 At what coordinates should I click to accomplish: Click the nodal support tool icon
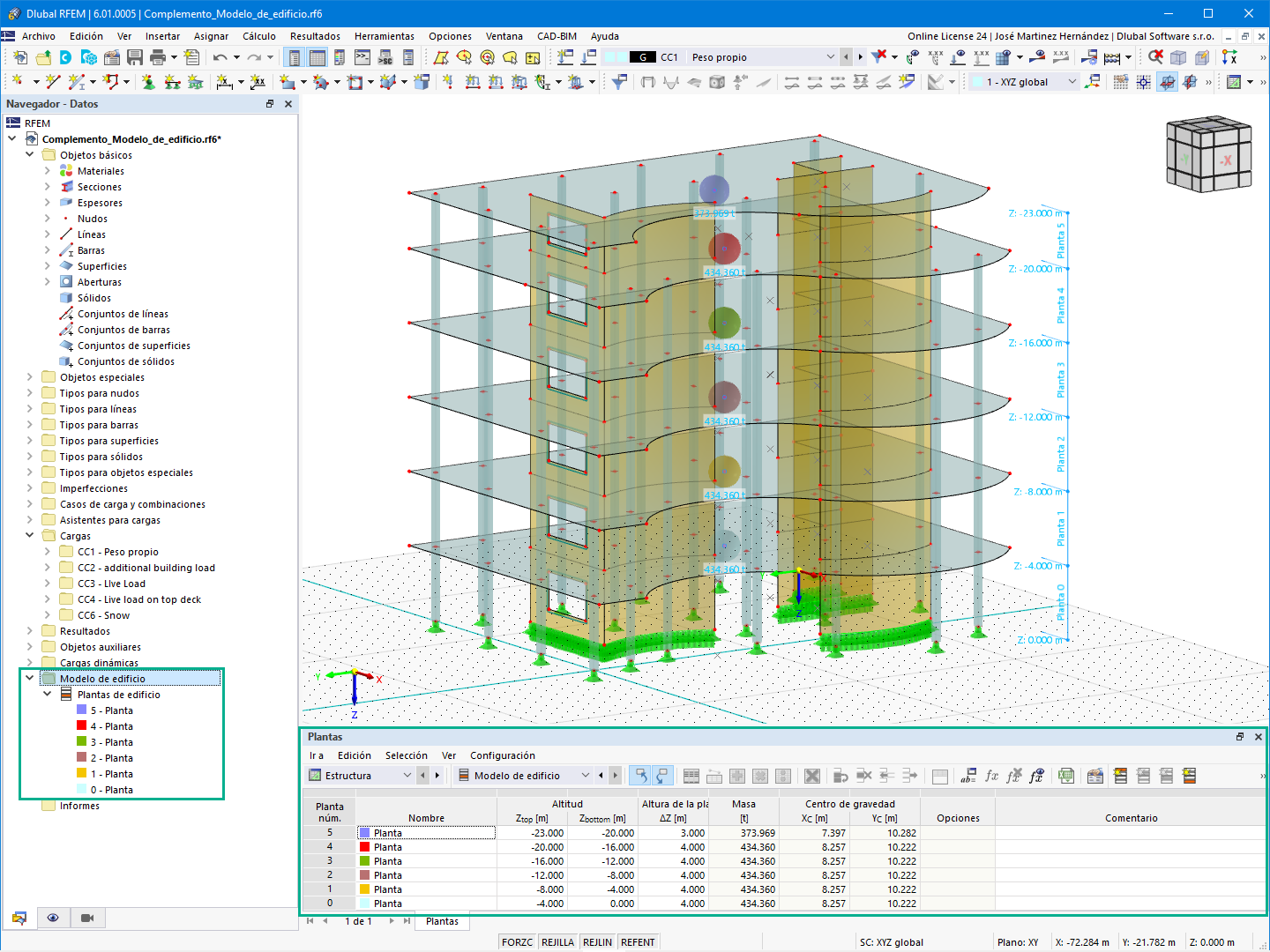(x=148, y=82)
